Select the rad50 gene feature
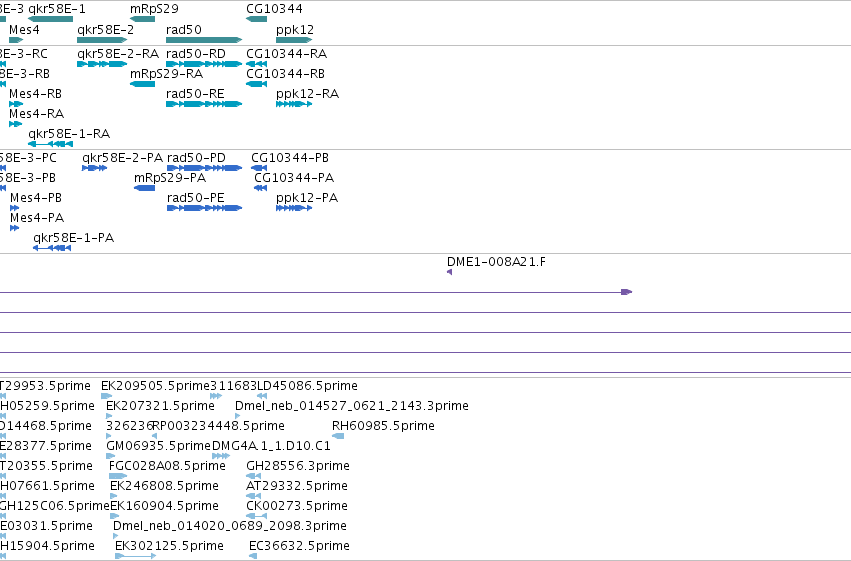The height and width of the screenshot is (561, 851). click(204, 40)
